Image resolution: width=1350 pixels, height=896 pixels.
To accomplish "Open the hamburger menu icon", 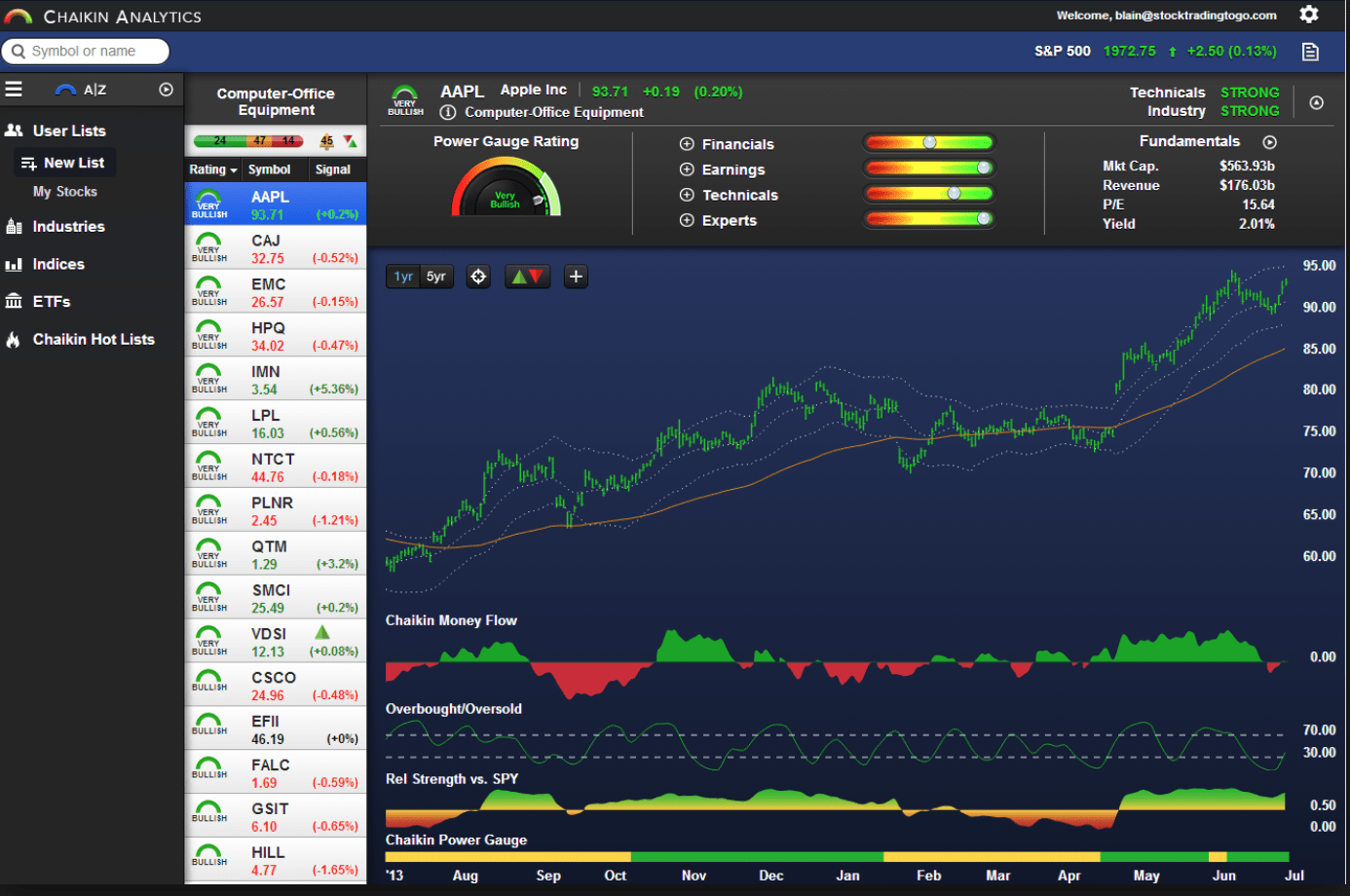I will tap(14, 90).
